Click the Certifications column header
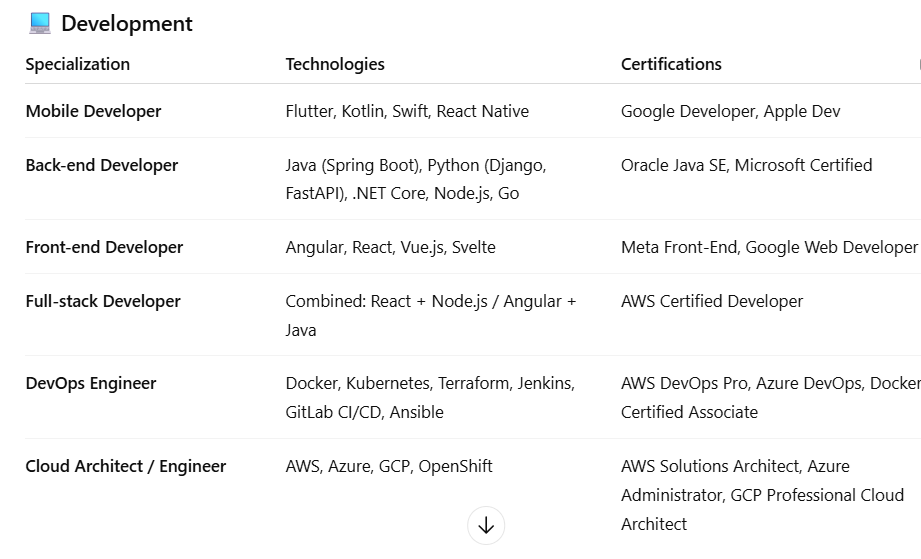Image resolution: width=921 pixels, height=559 pixels. pos(671,64)
